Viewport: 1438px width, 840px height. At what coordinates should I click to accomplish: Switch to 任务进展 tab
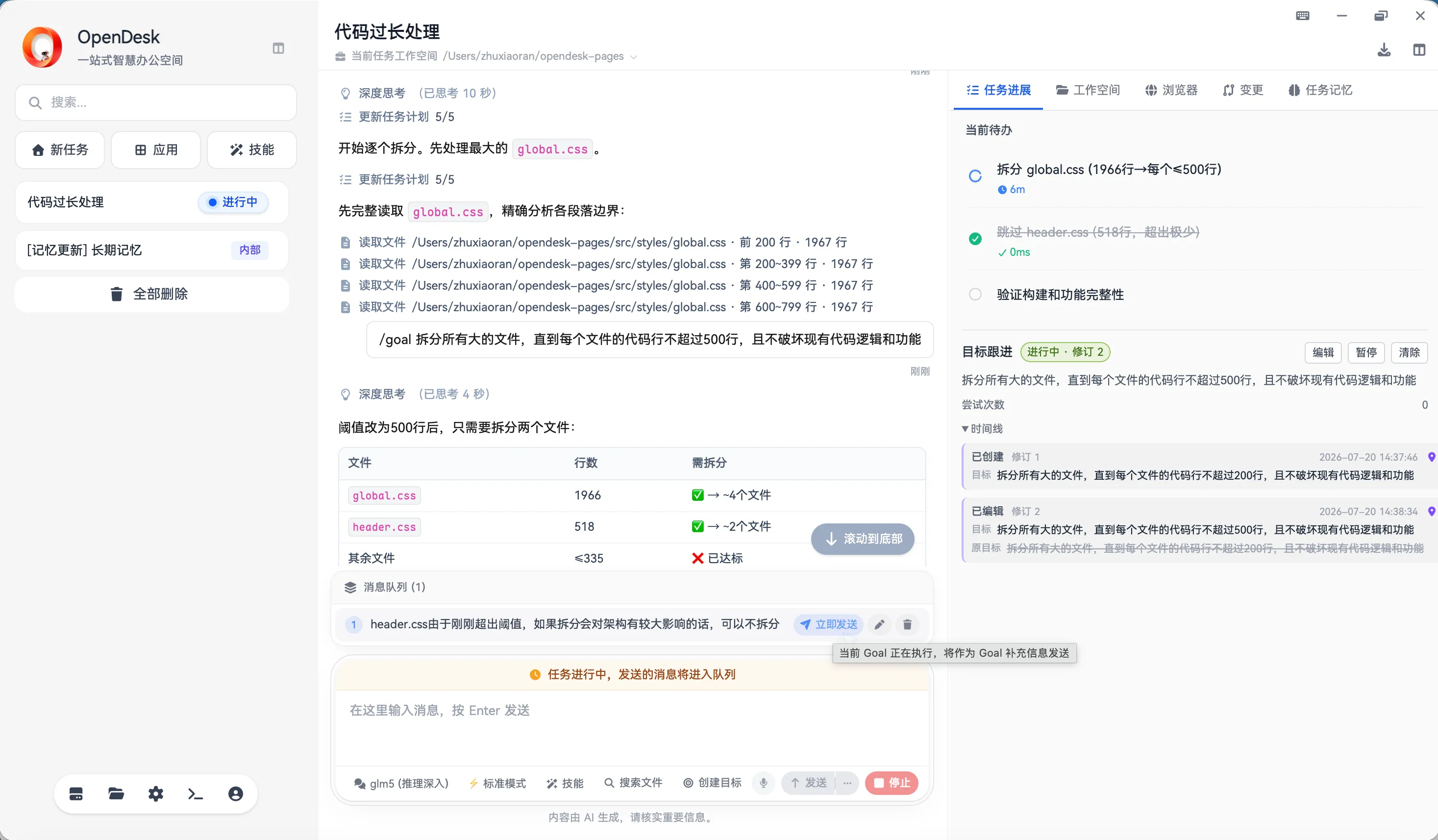(x=999, y=90)
